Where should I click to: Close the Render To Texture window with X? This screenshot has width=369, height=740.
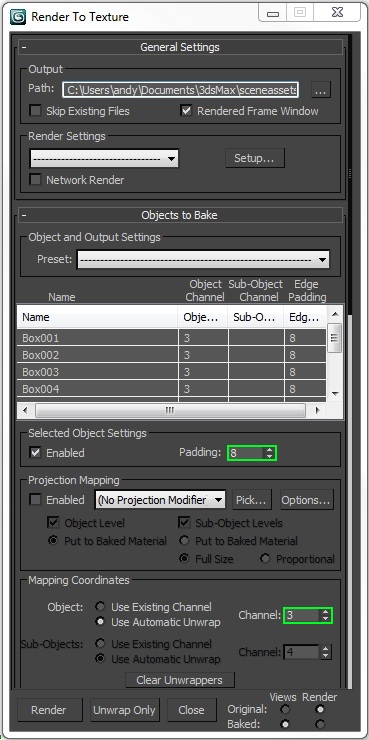pos(337,13)
